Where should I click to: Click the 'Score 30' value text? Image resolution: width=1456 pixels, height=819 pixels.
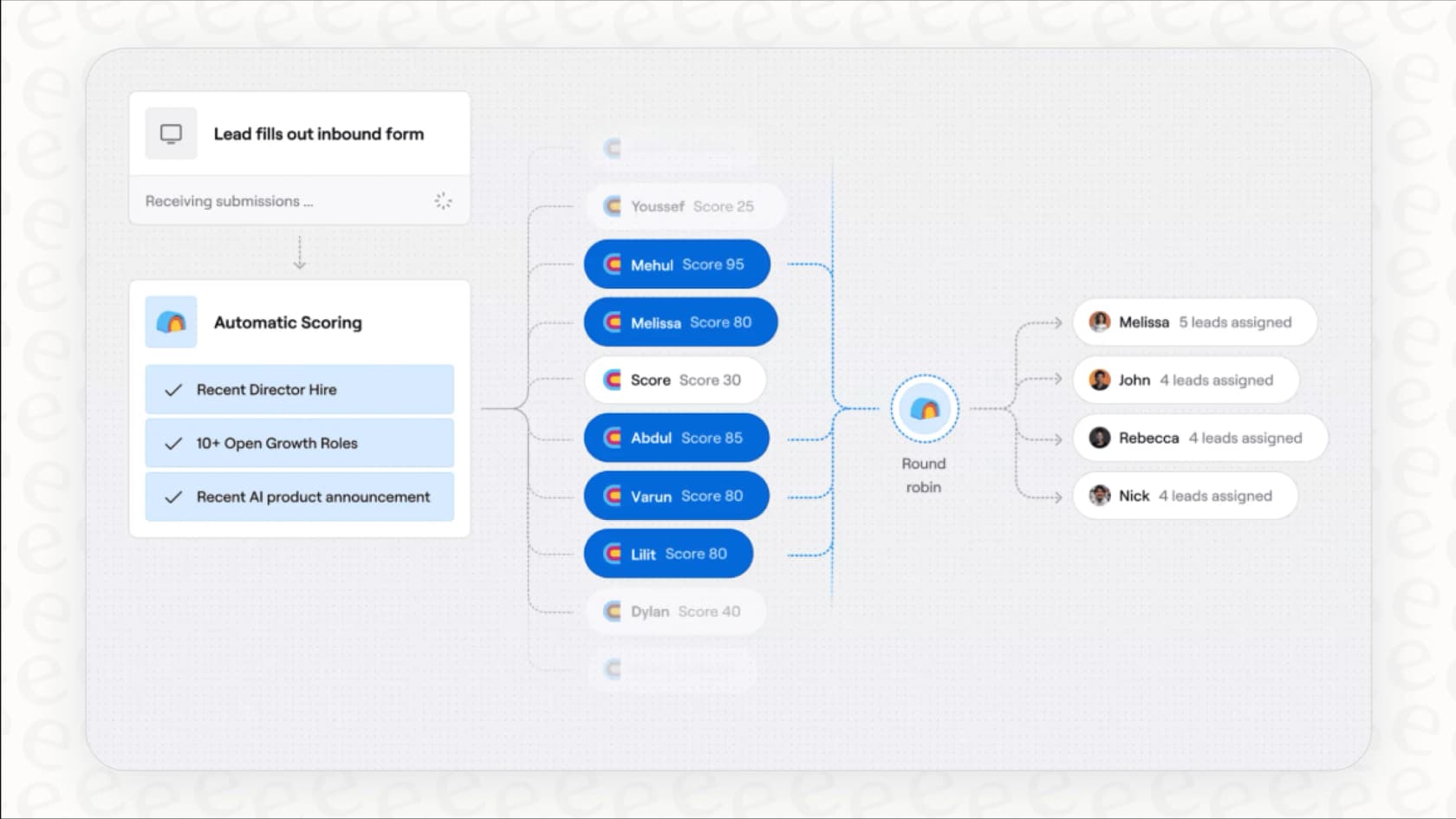point(710,380)
